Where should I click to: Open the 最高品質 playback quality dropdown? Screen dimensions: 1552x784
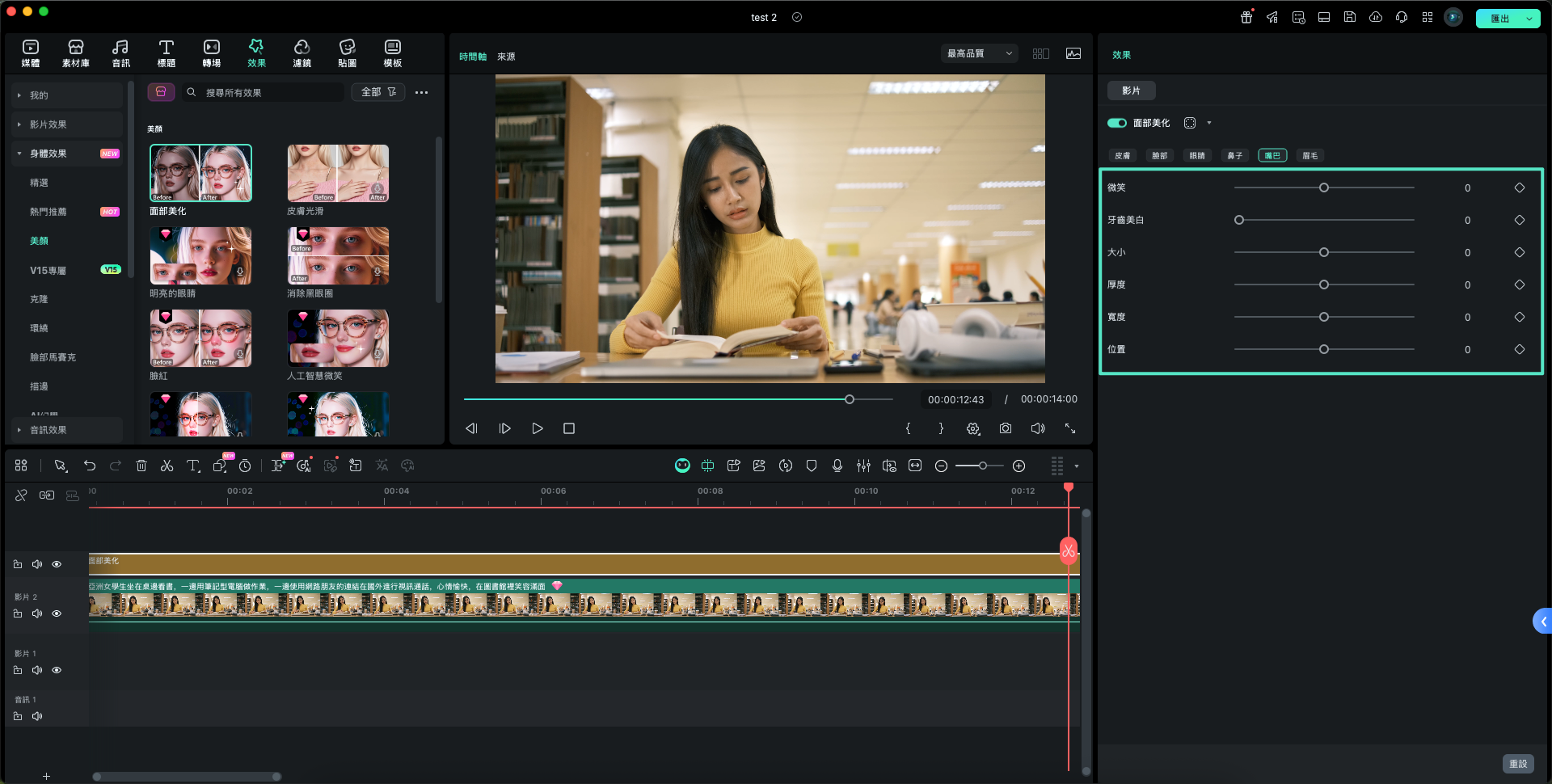click(979, 53)
